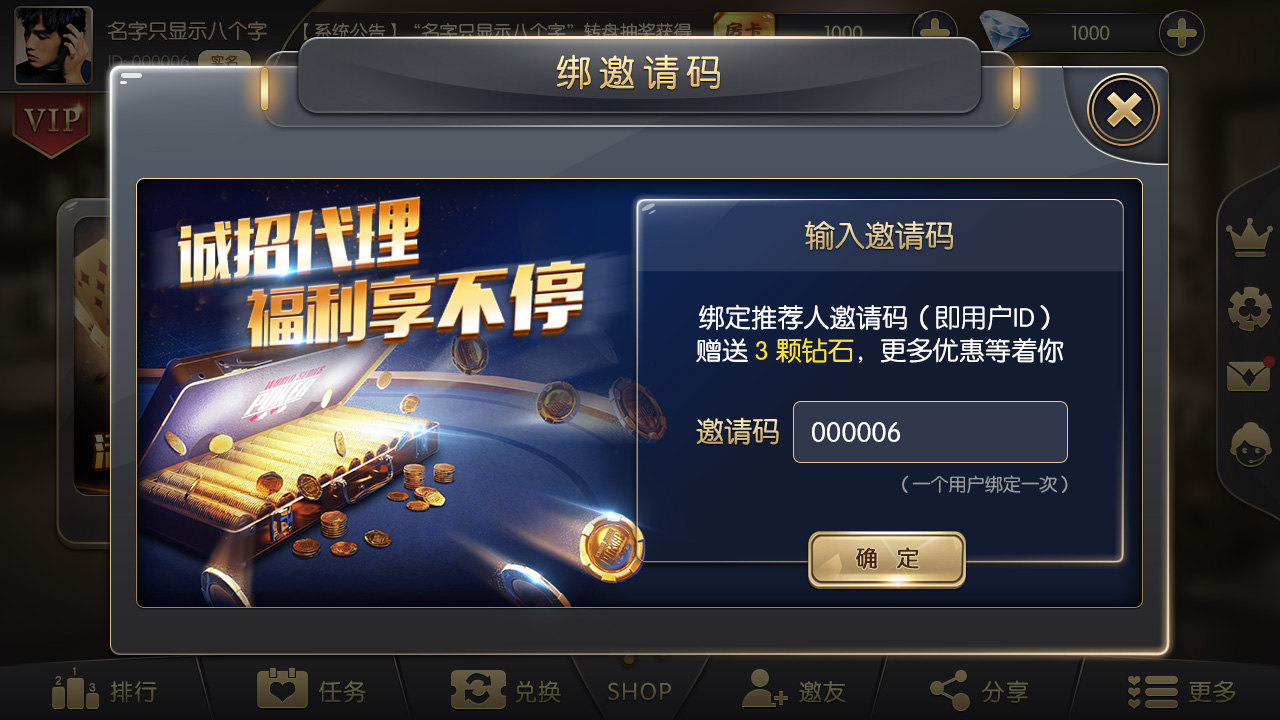Open the 兑换 exchange tab
Image resolution: width=1280 pixels, height=720 pixels.
tap(506, 690)
